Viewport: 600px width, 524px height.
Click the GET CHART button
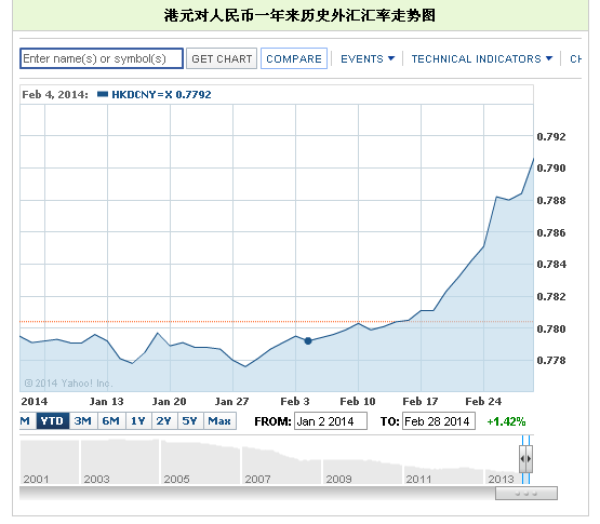pos(222,59)
